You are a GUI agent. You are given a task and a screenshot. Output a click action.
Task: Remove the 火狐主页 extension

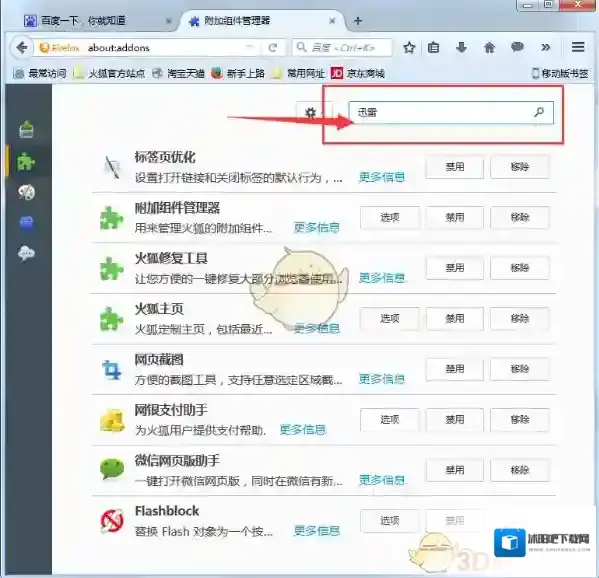tap(520, 319)
